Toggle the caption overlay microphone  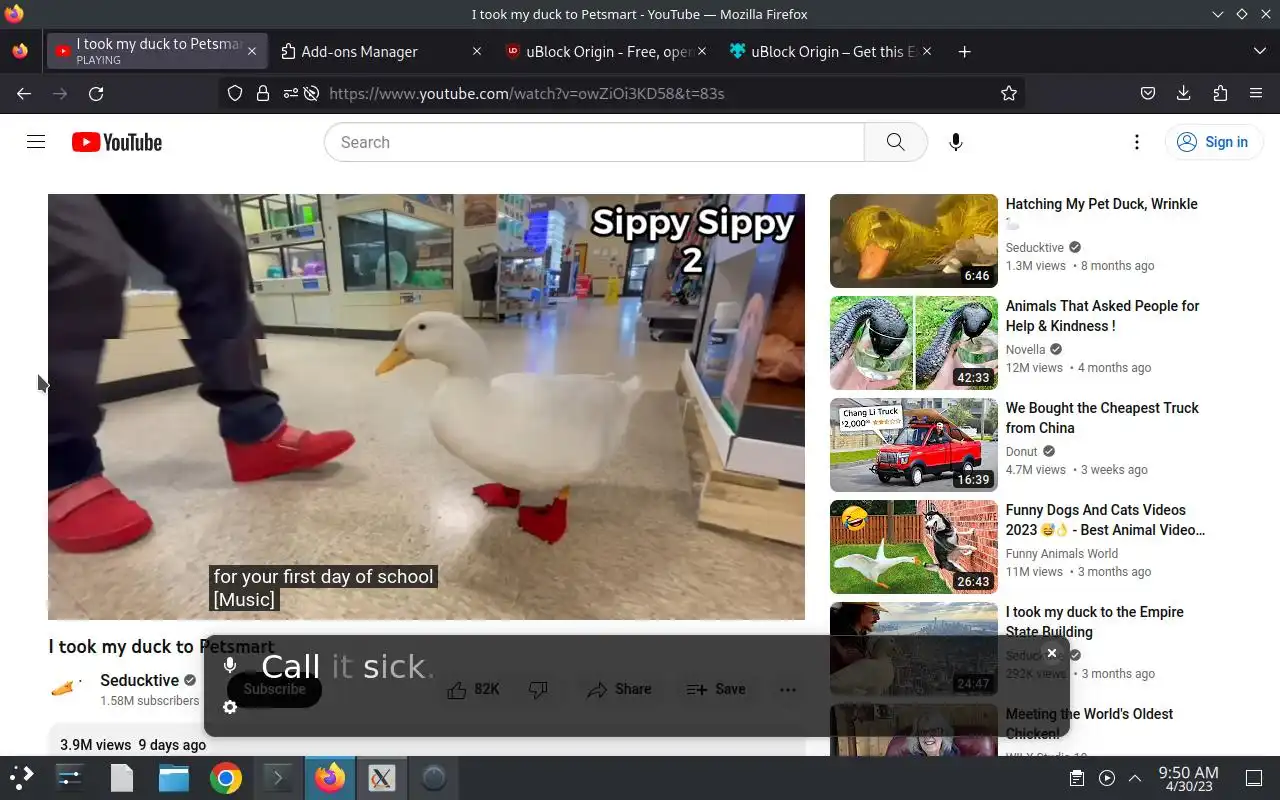tap(230, 666)
